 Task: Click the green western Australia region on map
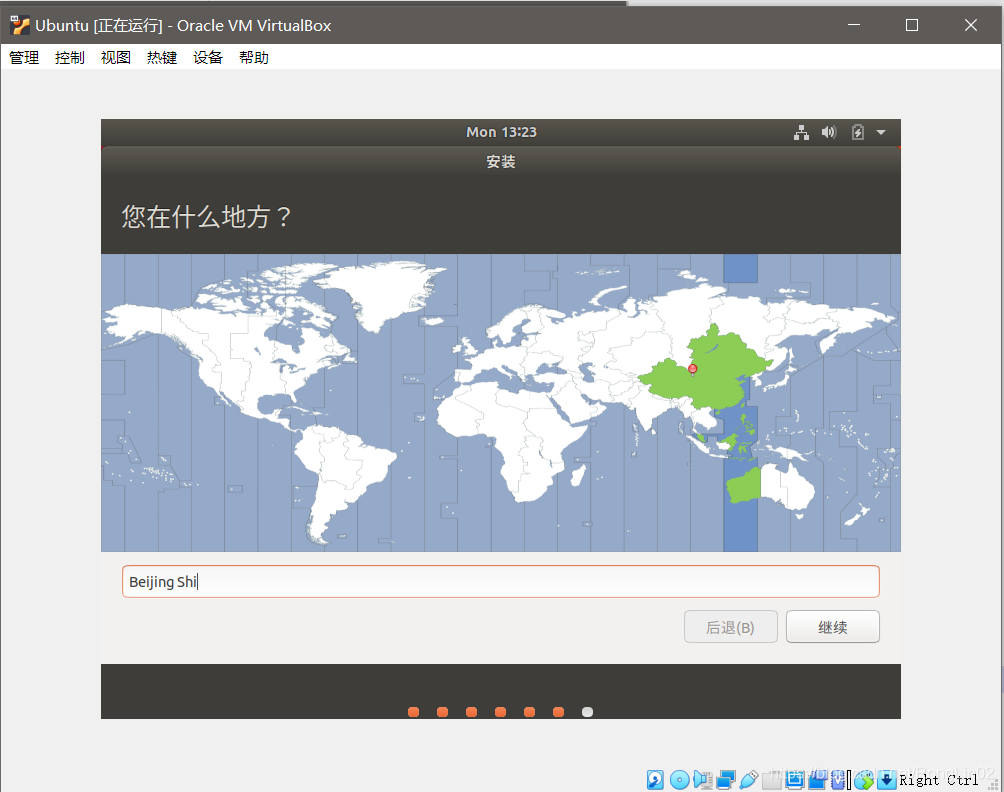click(743, 487)
